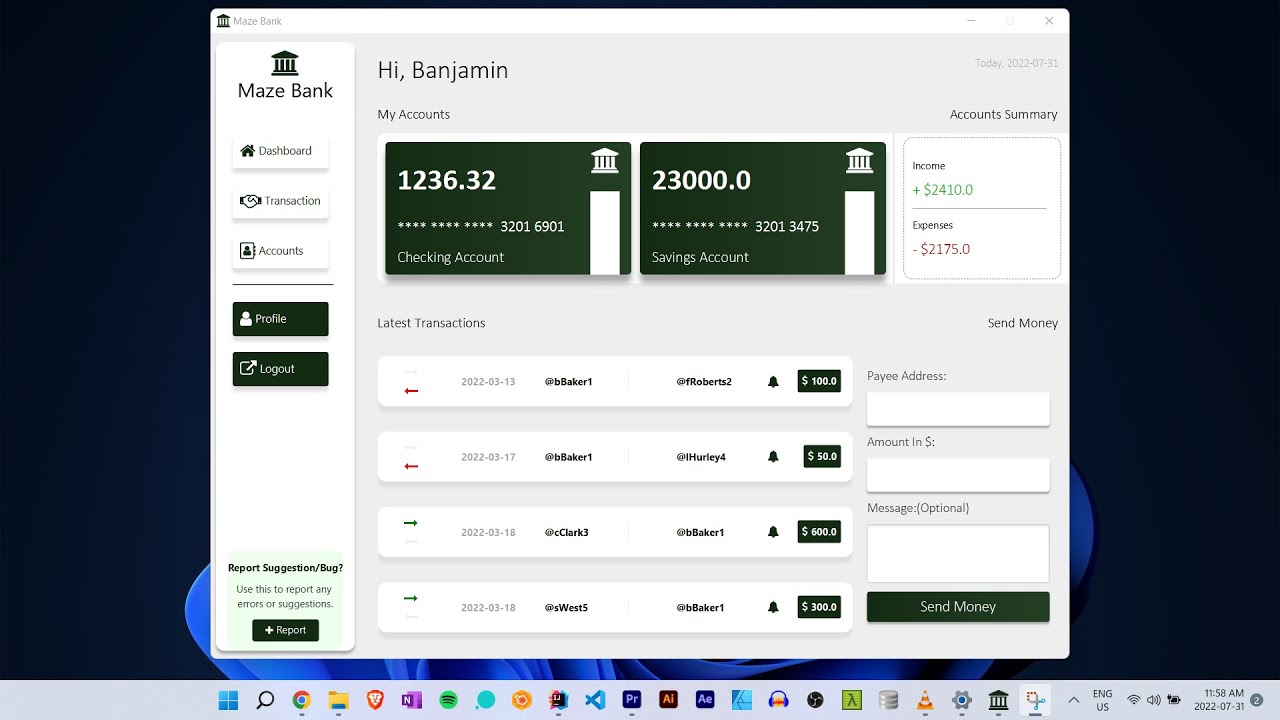Select the $ 100.0 amount badge
This screenshot has width=1280, height=720.
coord(819,381)
